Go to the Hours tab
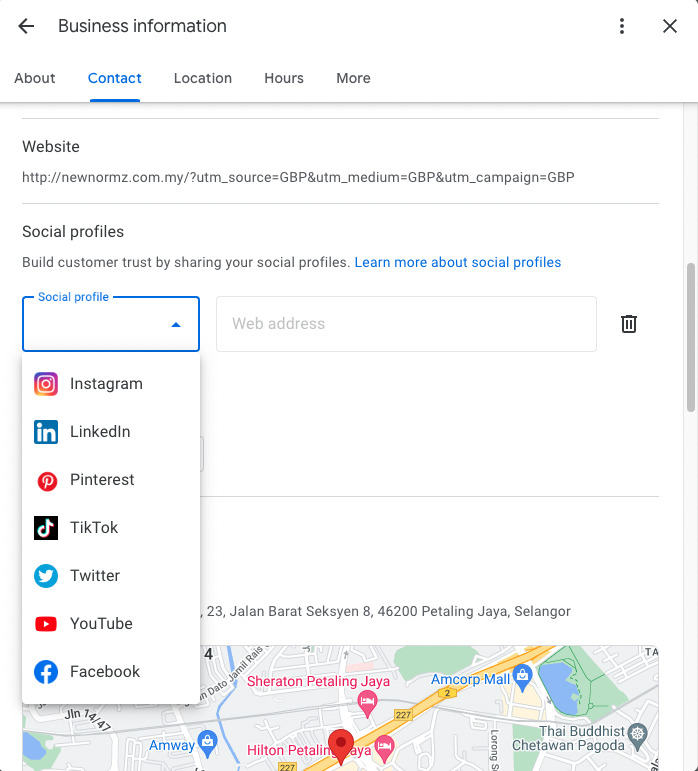 click(284, 78)
